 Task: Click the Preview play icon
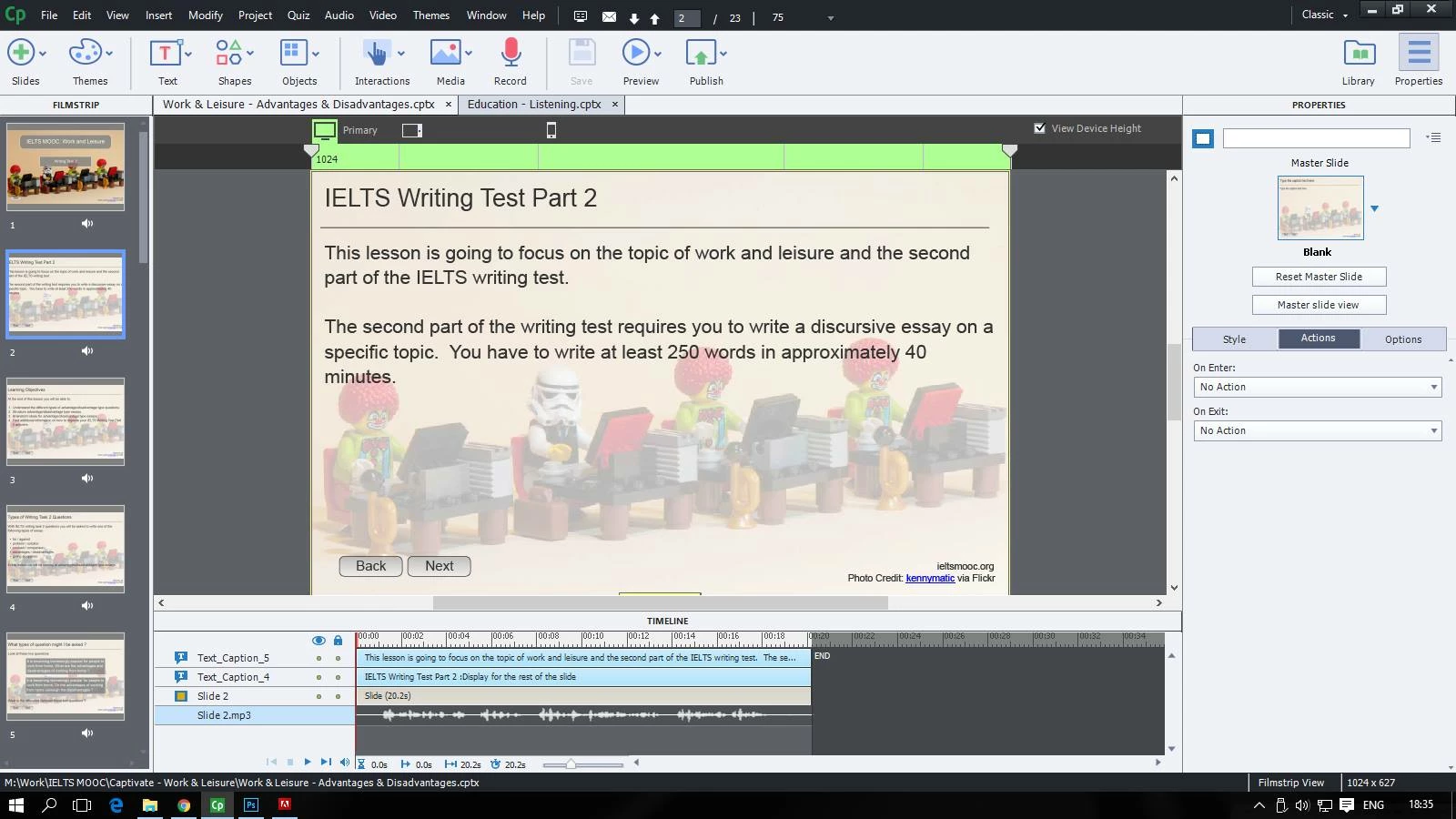pos(636,53)
